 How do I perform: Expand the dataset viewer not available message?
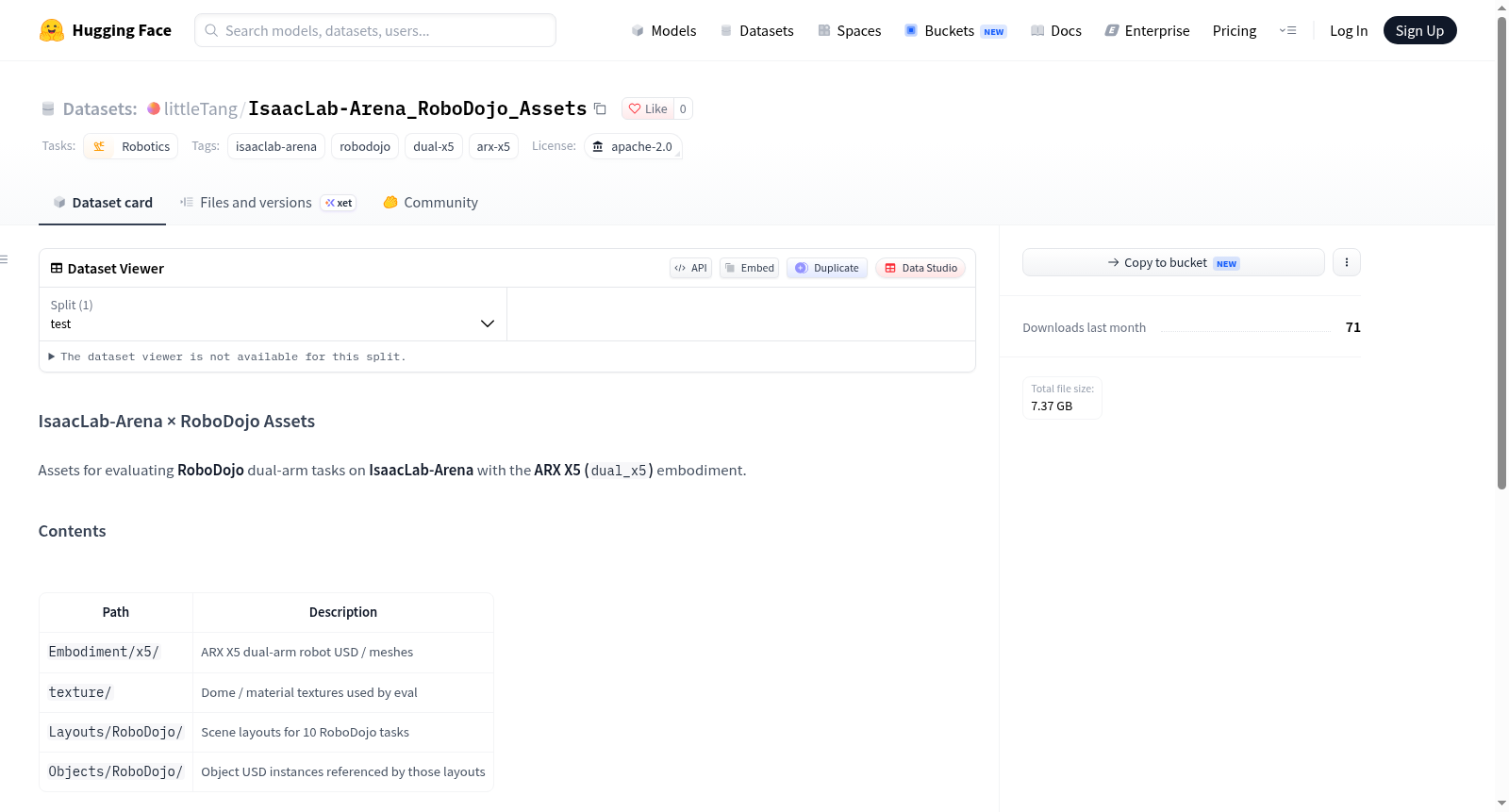(x=227, y=356)
